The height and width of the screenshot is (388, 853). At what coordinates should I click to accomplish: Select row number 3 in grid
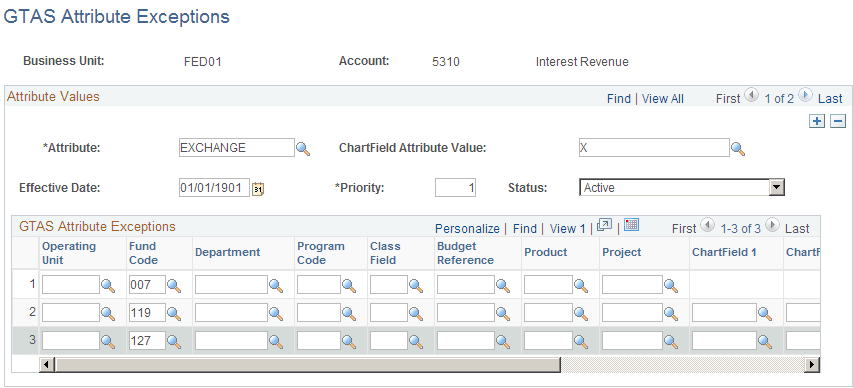(x=32, y=340)
